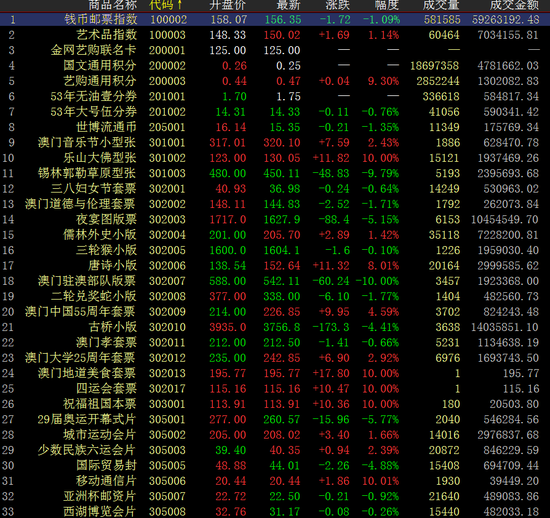The height and width of the screenshot is (518, 550).
Task: Click code 302003 in the table
Action: click(167, 220)
